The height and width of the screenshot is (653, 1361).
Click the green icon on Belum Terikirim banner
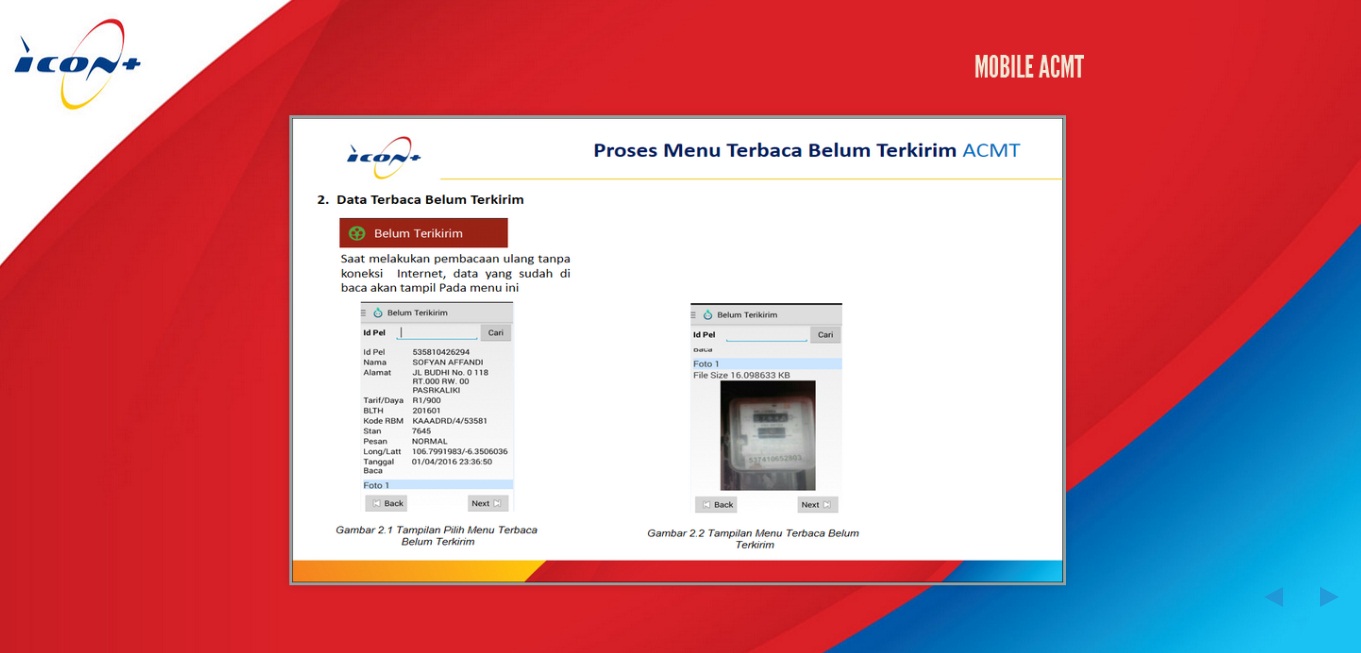[x=356, y=233]
